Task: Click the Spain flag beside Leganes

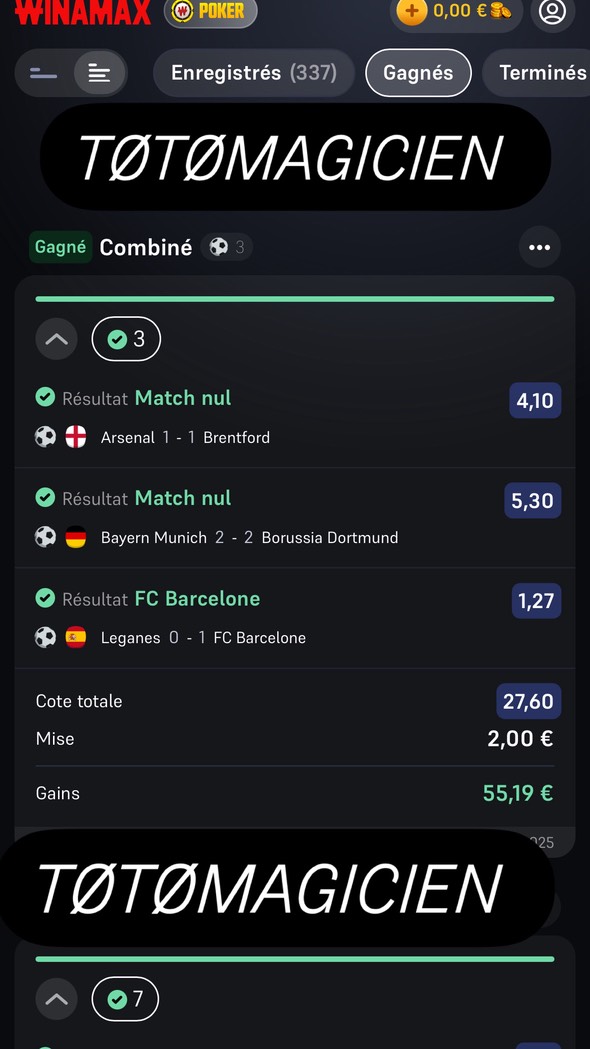Action: point(76,638)
